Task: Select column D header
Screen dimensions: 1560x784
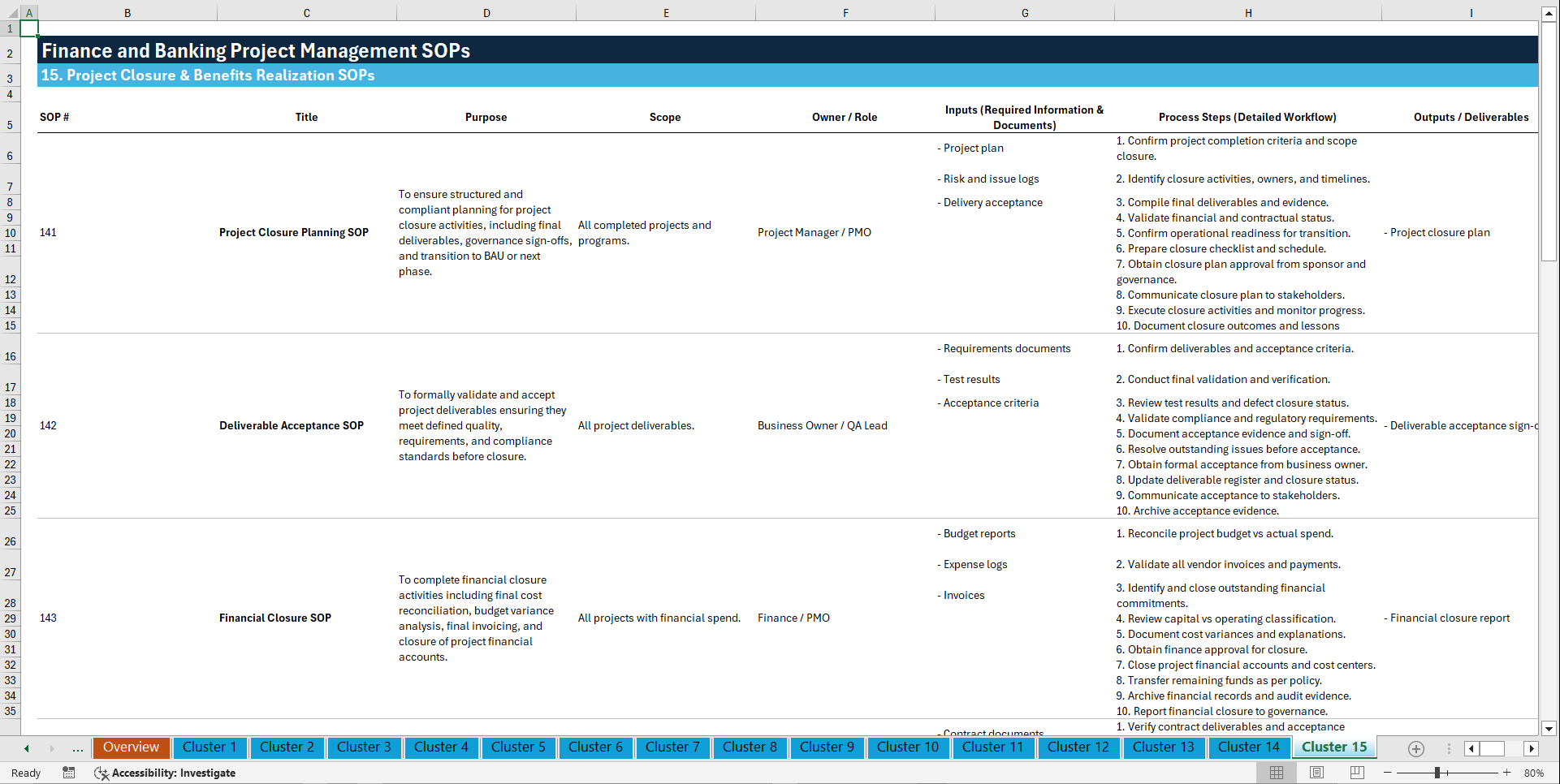Action: [x=486, y=12]
